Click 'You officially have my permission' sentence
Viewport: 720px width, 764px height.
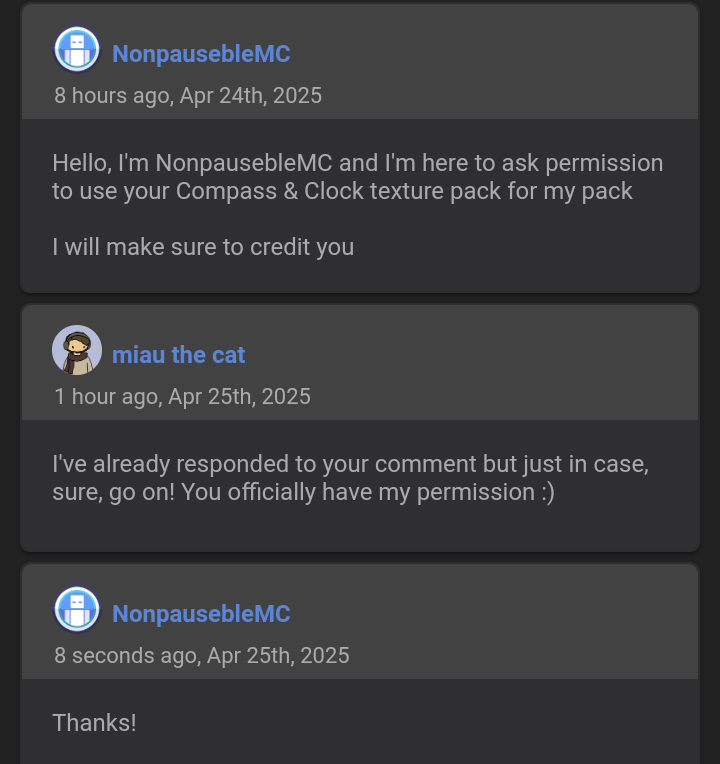[358, 492]
